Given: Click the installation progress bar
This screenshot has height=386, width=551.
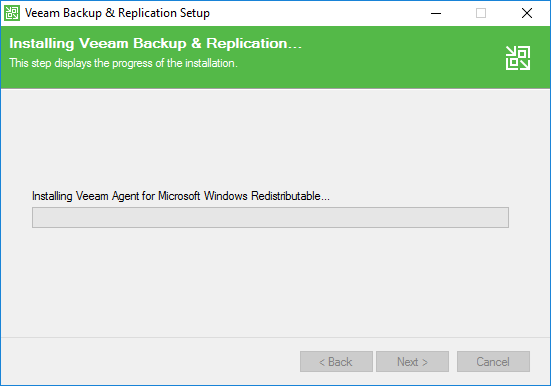Looking at the screenshot, I should pos(270,217).
